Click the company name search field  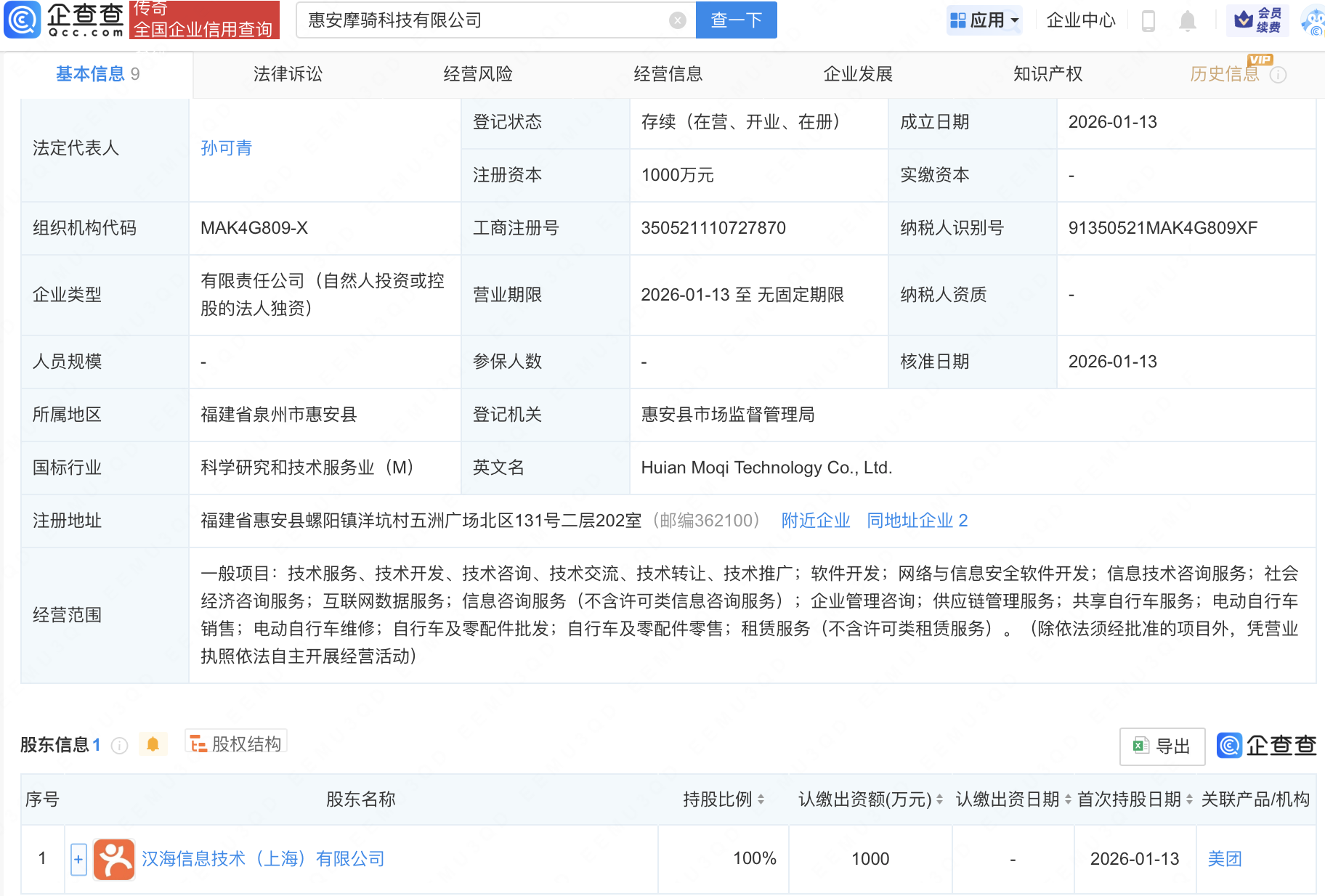click(x=479, y=20)
